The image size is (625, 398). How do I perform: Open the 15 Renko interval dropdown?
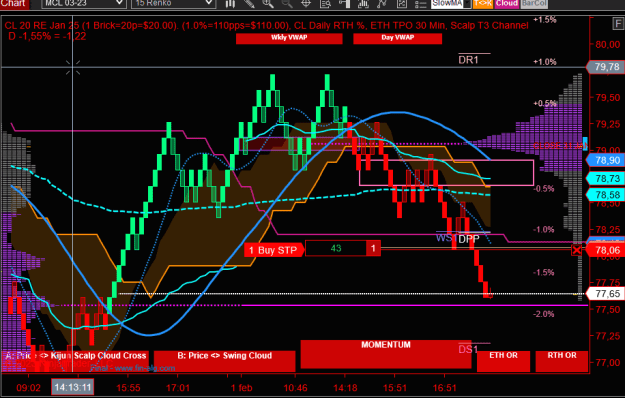[x=173, y=3]
